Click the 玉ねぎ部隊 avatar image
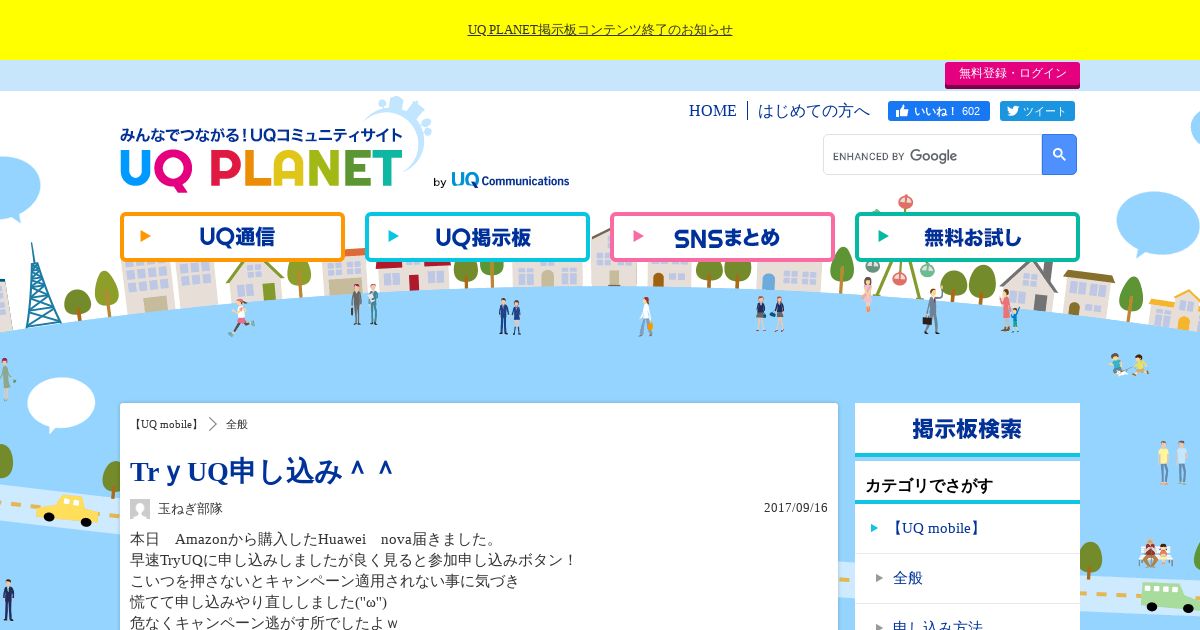The image size is (1200, 630). pyautogui.click(x=140, y=509)
